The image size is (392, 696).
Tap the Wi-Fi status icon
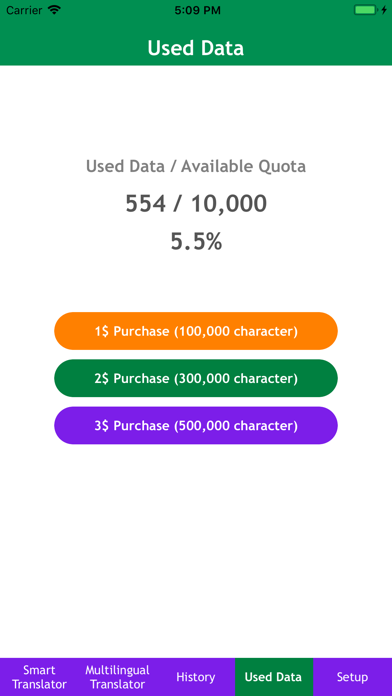coord(54,10)
